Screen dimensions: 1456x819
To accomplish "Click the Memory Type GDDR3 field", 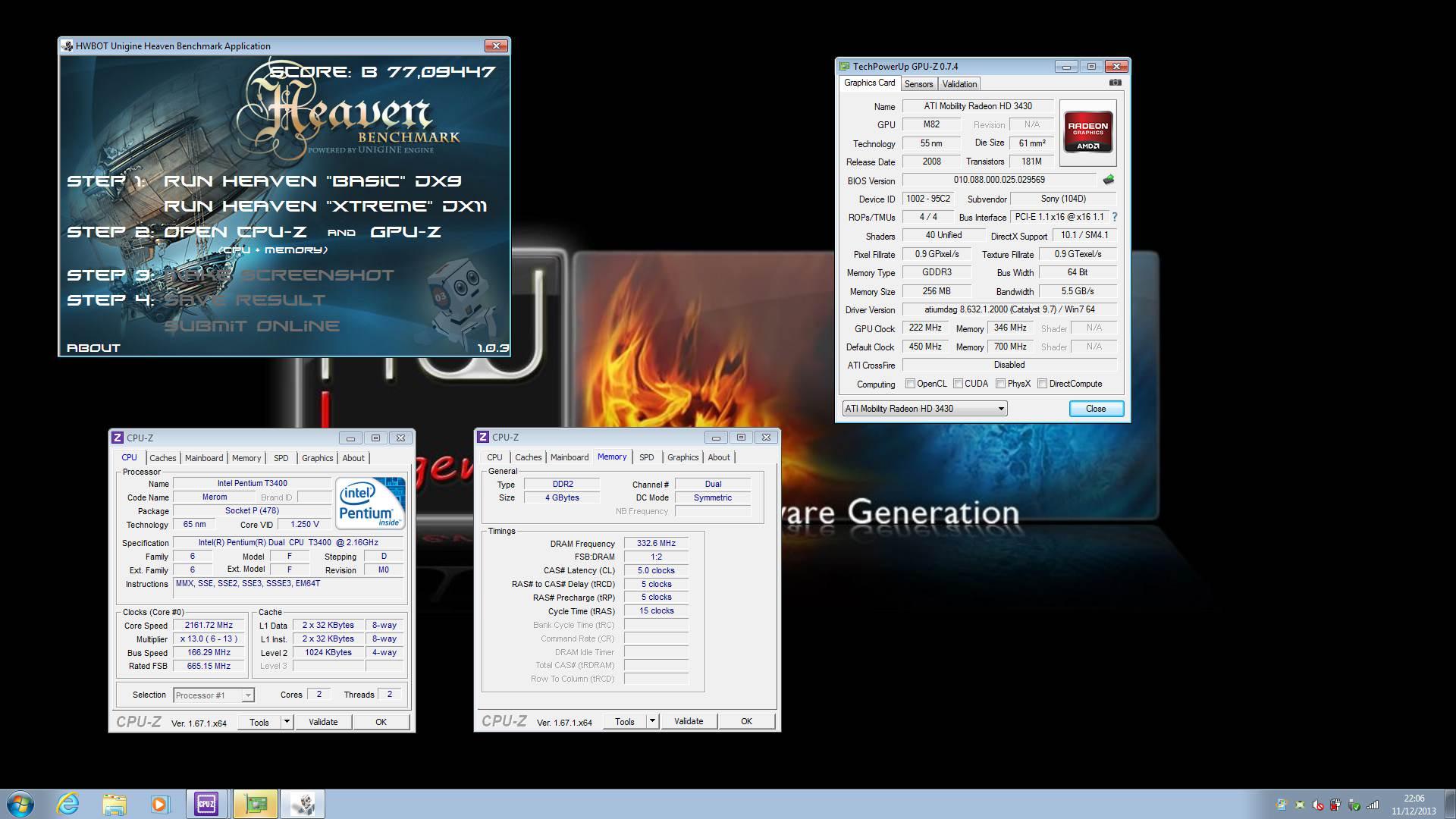I will pyautogui.click(x=937, y=272).
